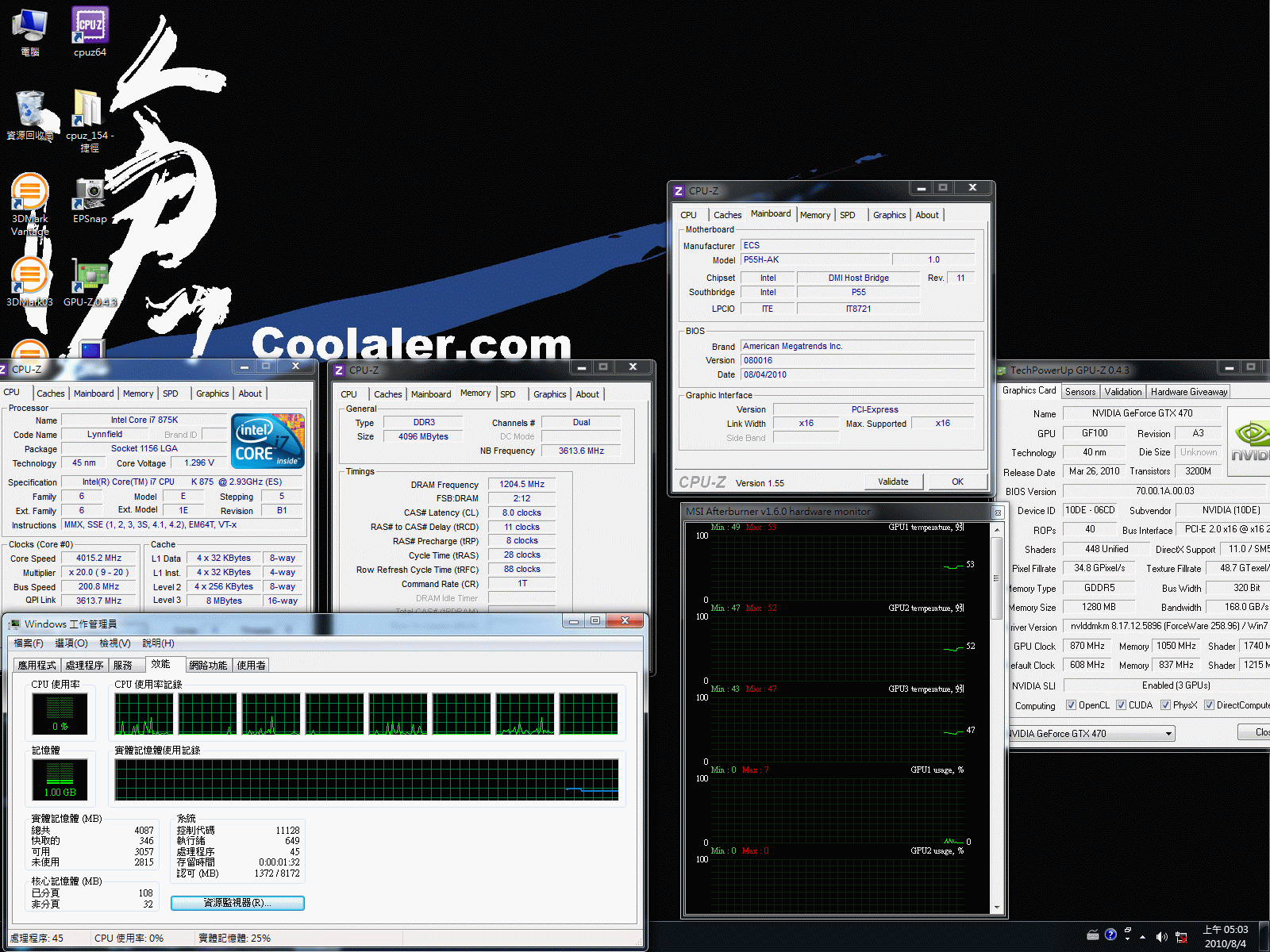Click the Core Voltage 1.296 V value
1270x952 pixels.
click(199, 463)
